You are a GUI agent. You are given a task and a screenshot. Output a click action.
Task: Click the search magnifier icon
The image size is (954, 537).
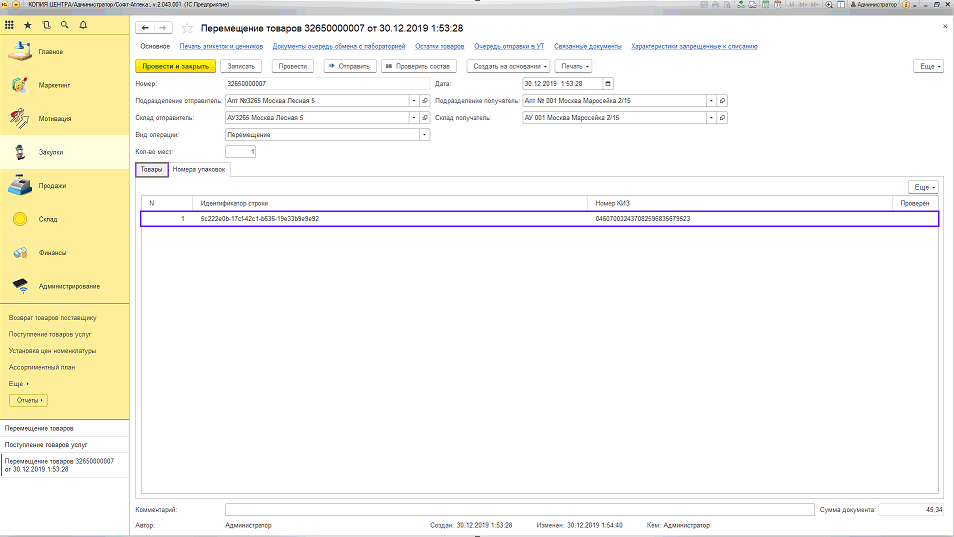point(64,23)
